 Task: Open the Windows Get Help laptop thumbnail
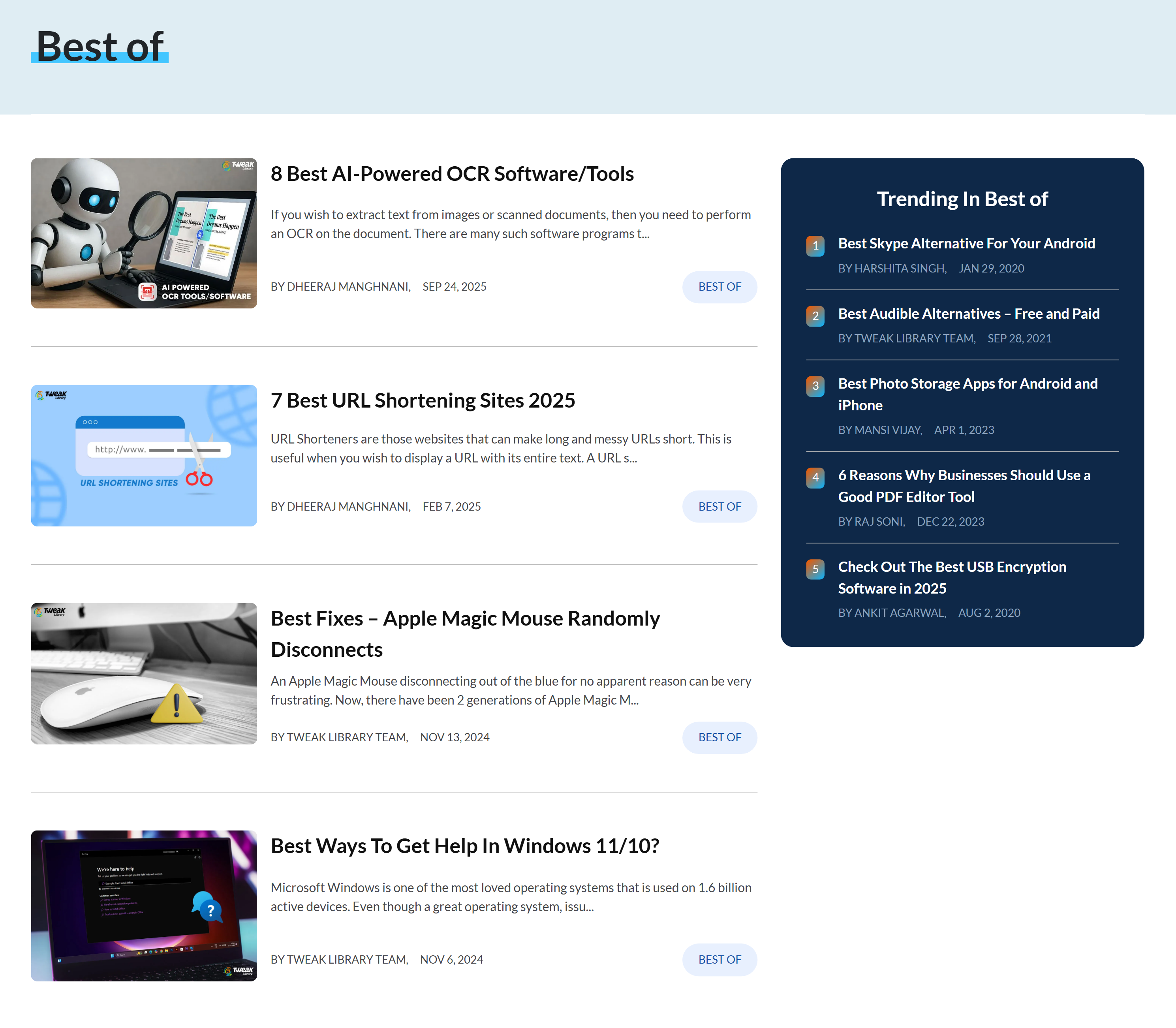tap(143, 905)
